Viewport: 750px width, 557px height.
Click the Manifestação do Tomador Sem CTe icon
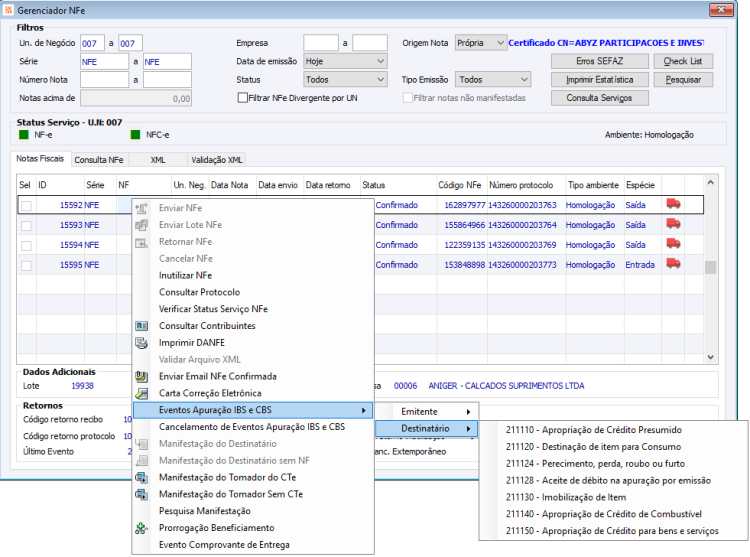pos(142,495)
